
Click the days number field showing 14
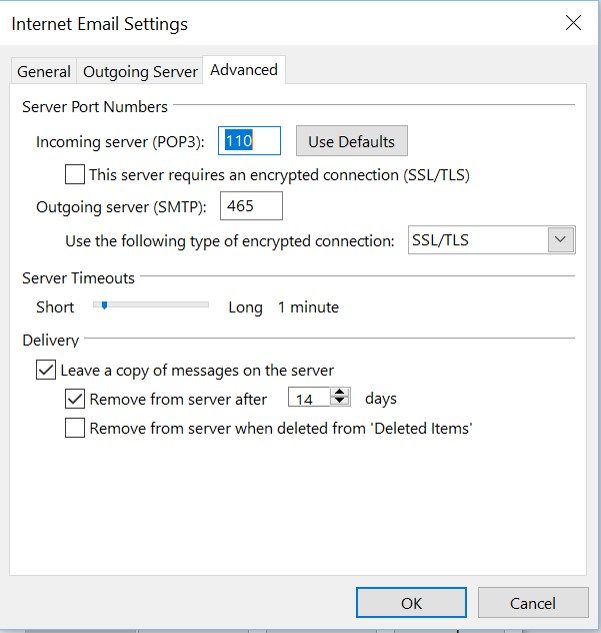[x=309, y=399]
